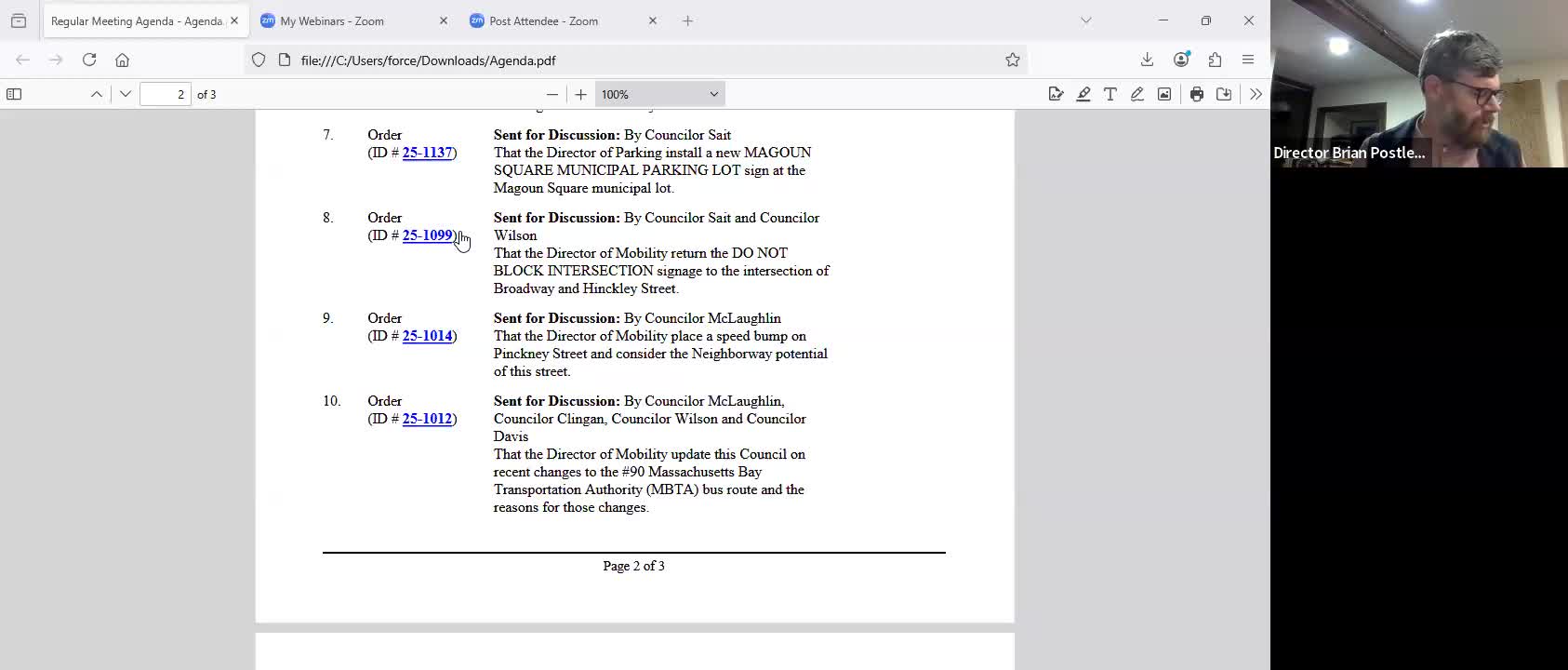Bookmark this page with the star icon
The height and width of the screenshot is (670, 1568).
[1013, 60]
